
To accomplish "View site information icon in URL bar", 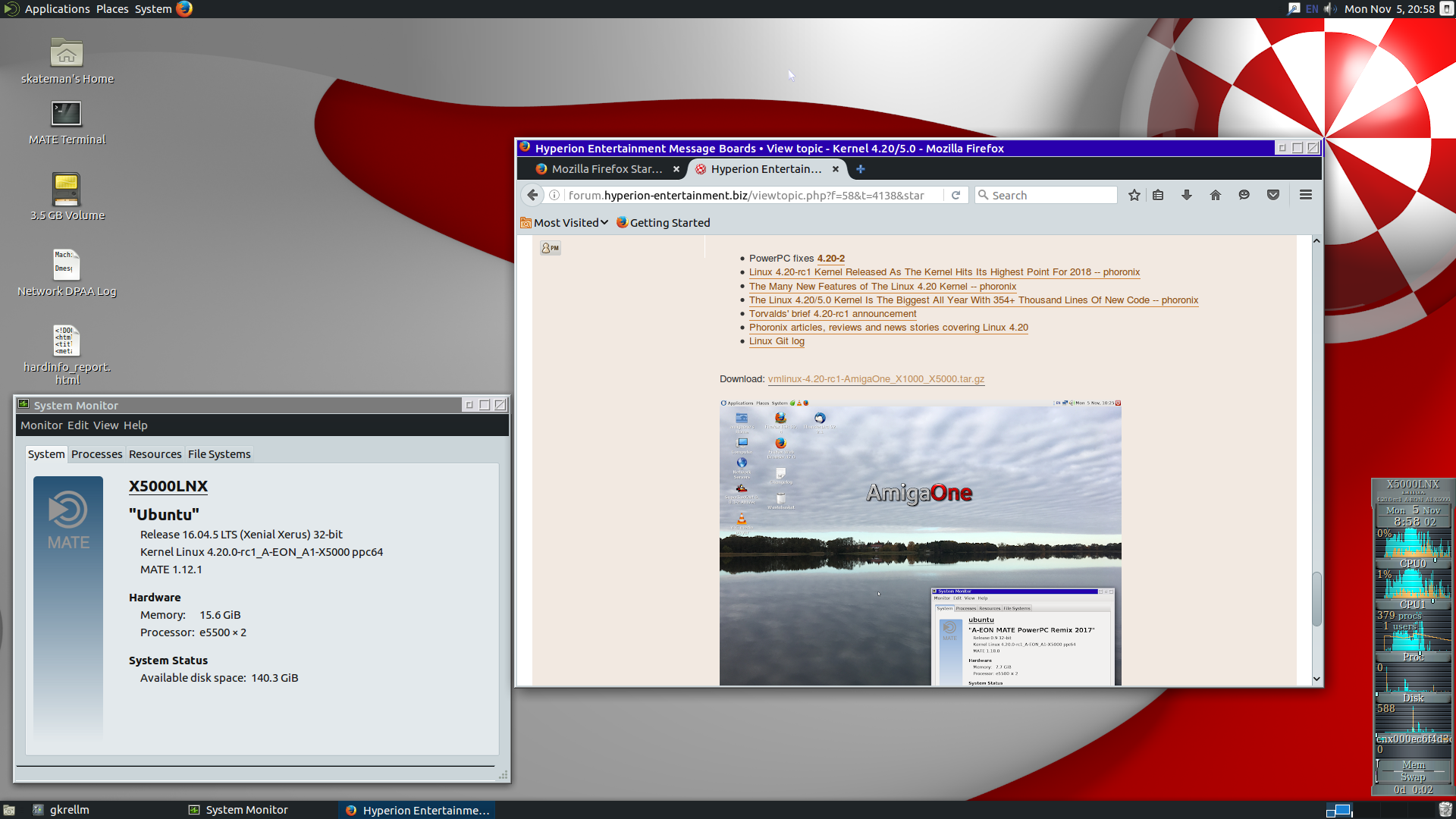I will [554, 195].
